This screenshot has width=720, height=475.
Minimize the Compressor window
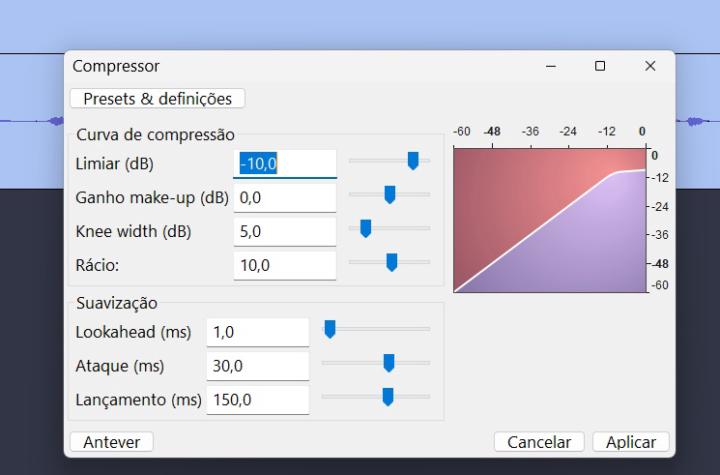coord(551,66)
